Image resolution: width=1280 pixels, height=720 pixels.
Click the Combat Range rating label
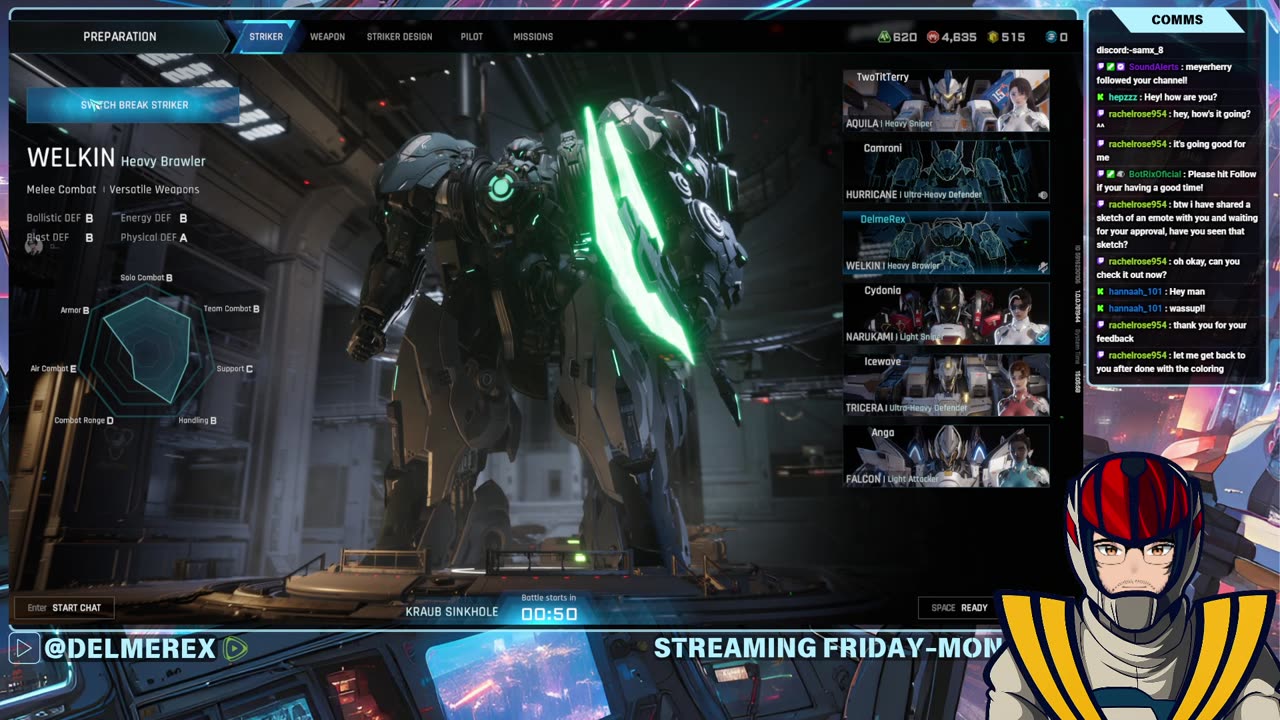(x=84, y=421)
